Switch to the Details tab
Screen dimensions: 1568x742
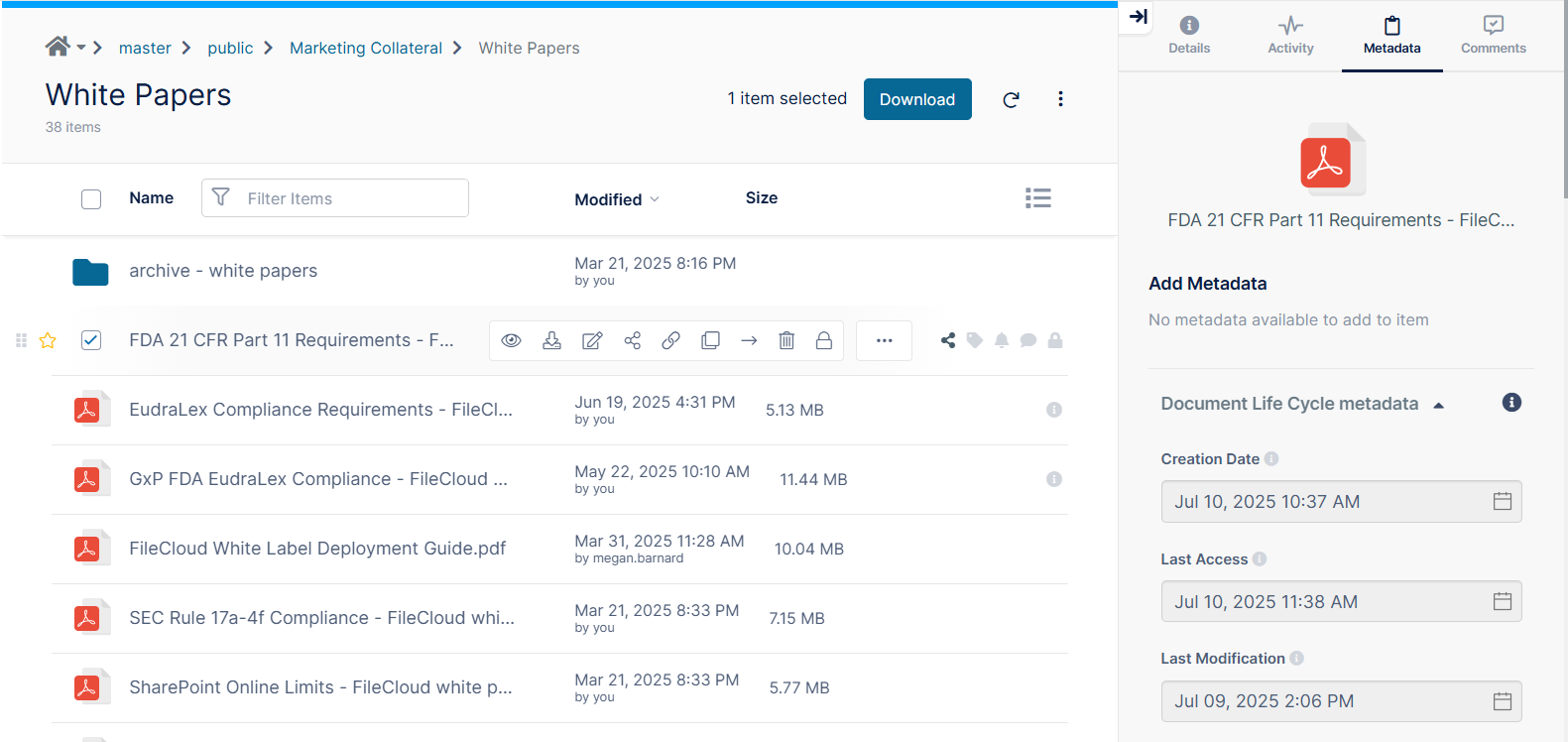(x=1189, y=36)
